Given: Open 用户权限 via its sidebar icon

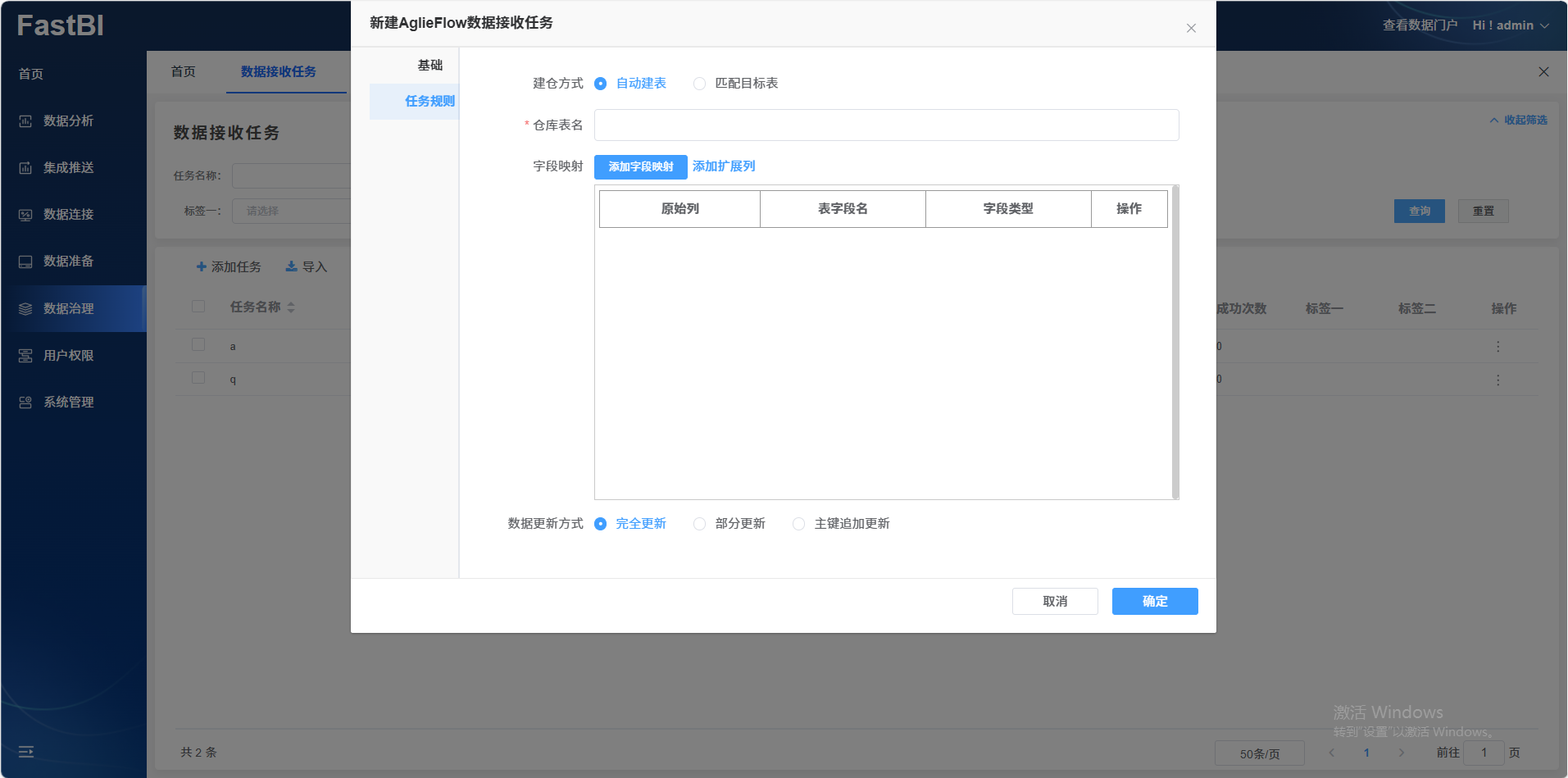Looking at the screenshot, I should pyautogui.click(x=25, y=356).
